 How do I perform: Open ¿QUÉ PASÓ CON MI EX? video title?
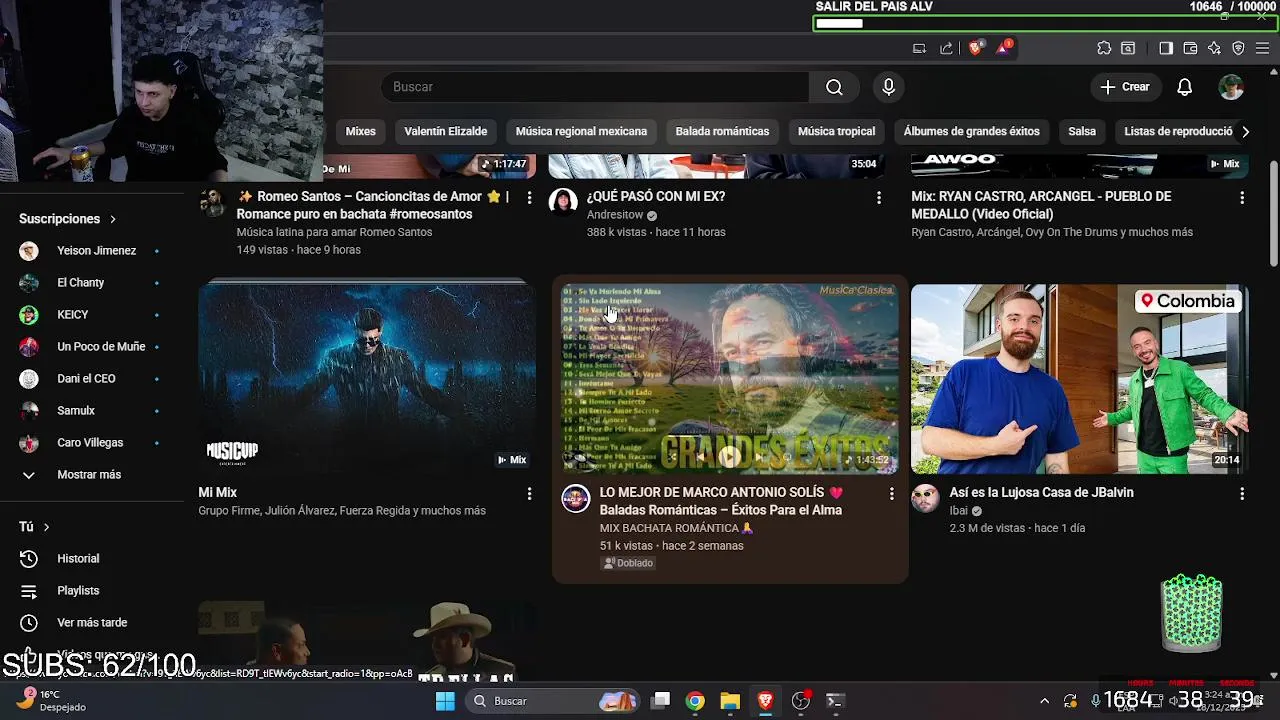656,197
